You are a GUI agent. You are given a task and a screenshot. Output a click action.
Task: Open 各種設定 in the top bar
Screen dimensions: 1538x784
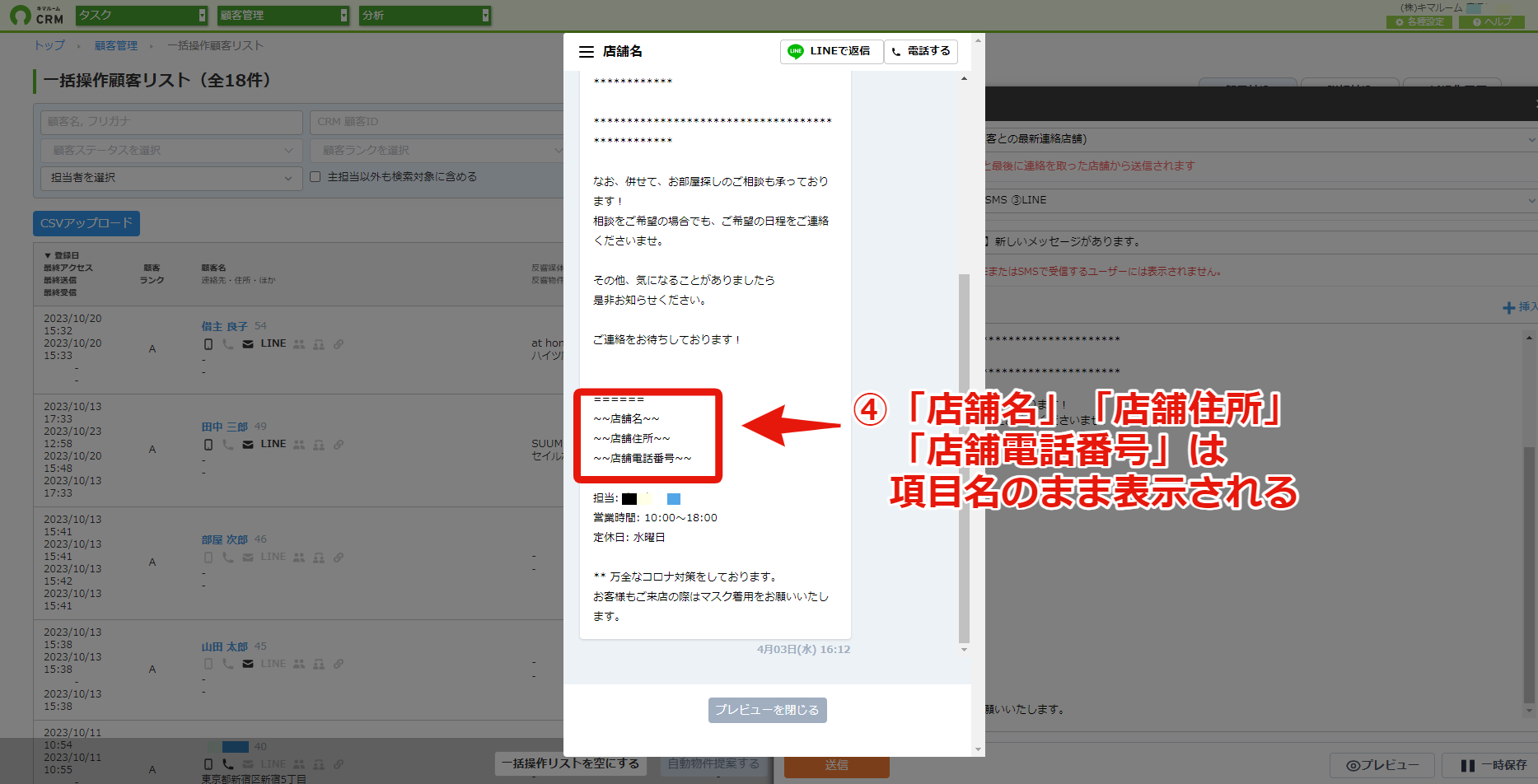[x=1419, y=22]
